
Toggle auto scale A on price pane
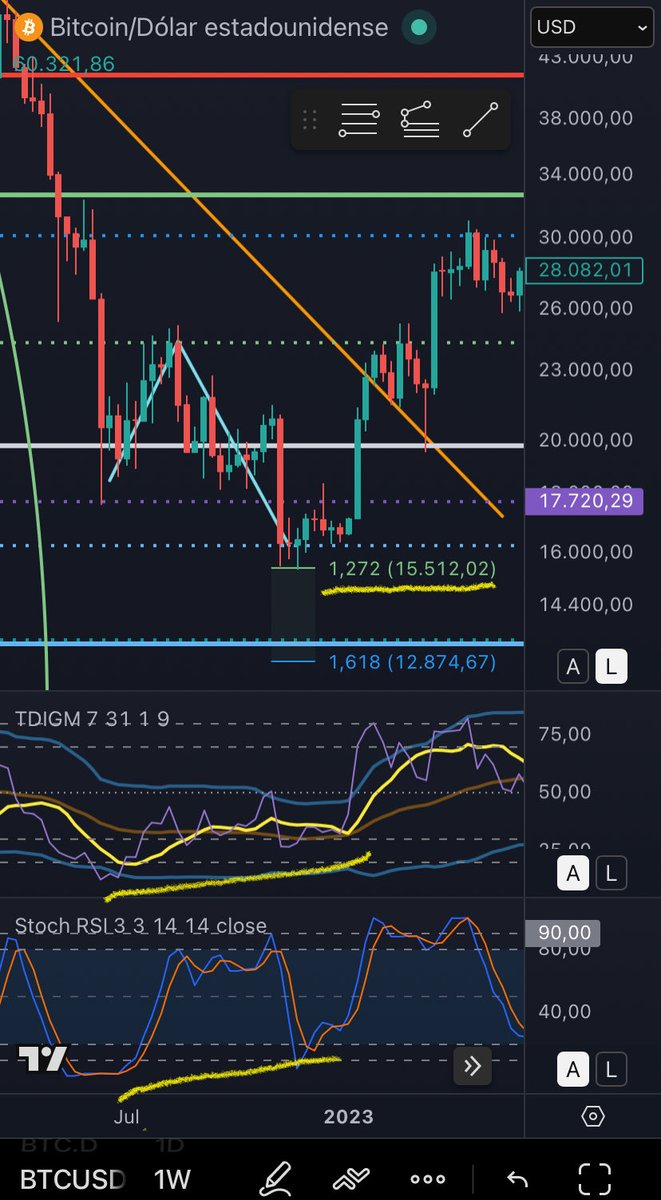573,667
